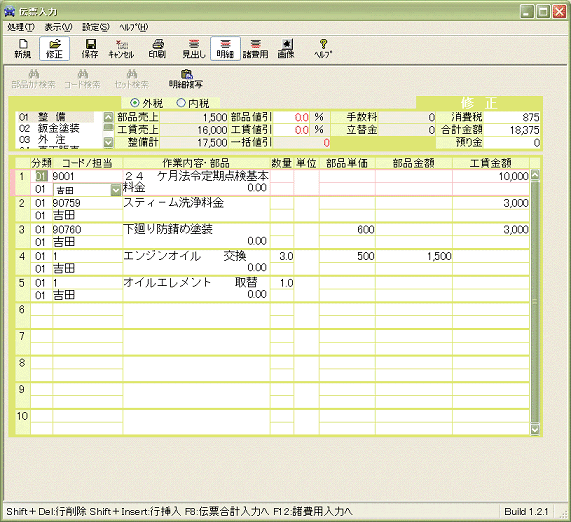
Task: Open the 画像 (Image) toolbar icon
Action: click(x=286, y=48)
